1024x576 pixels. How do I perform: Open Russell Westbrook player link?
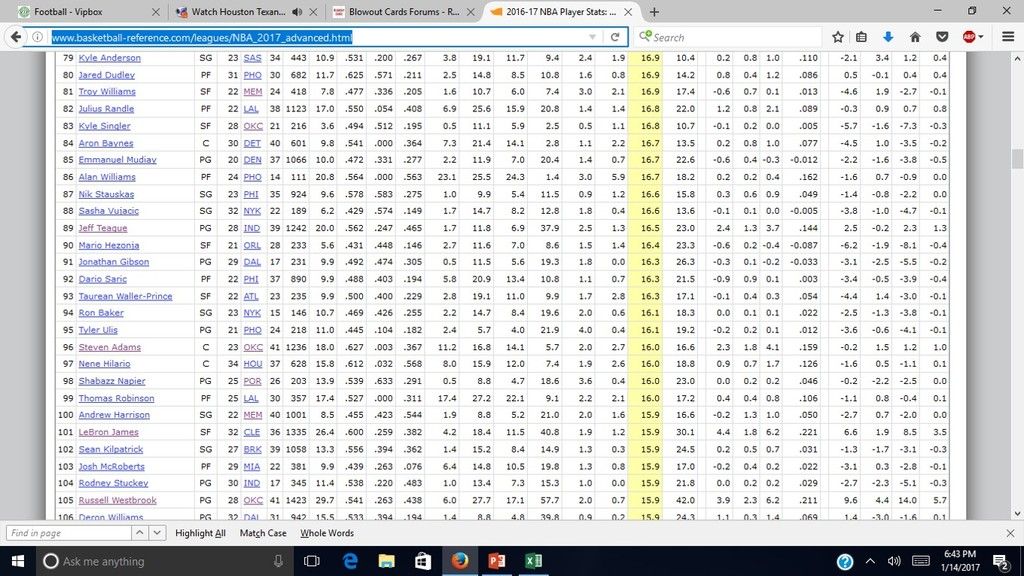coord(117,500)
